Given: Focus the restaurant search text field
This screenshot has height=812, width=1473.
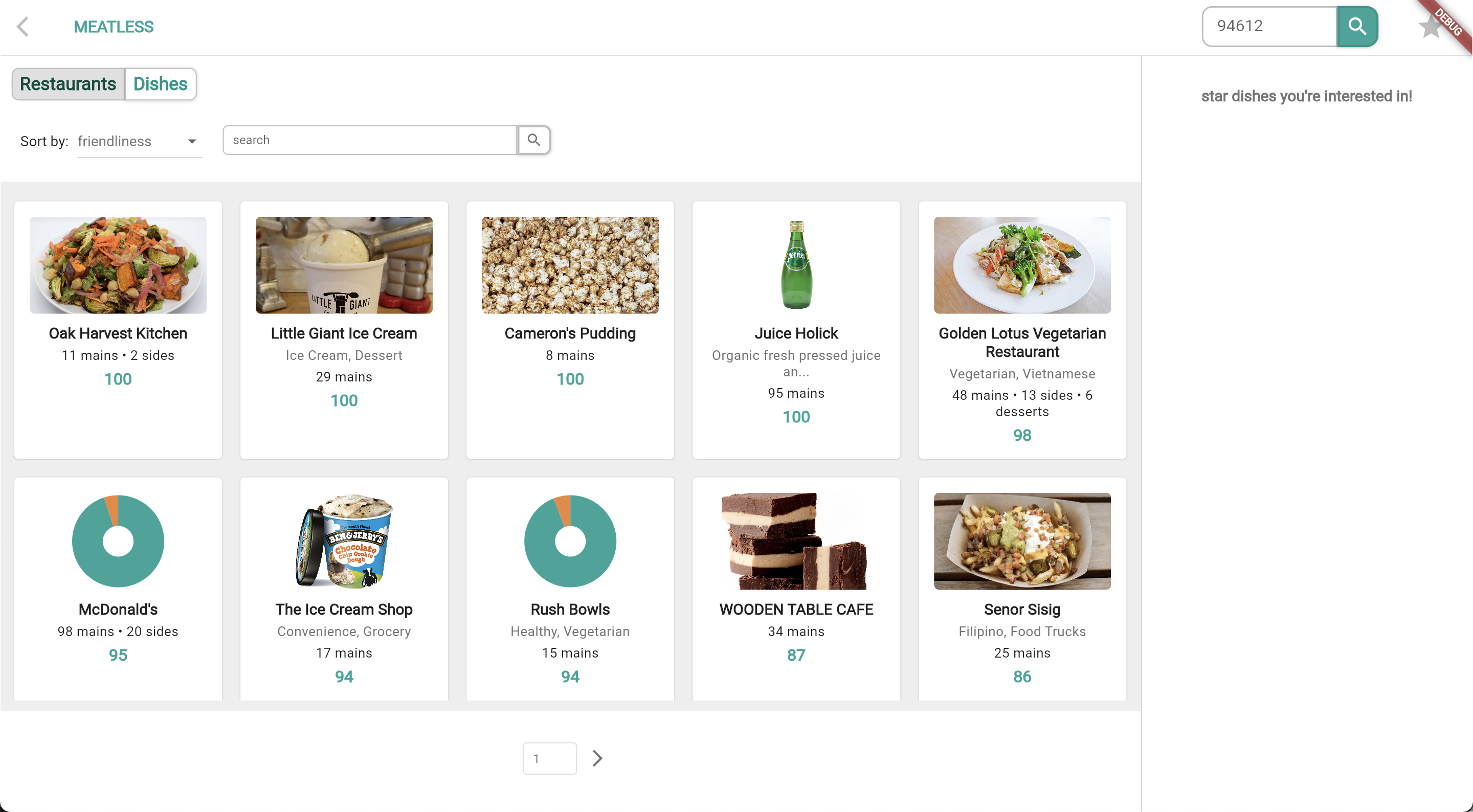Looking at the screenshot, I should tap(370, 140).
